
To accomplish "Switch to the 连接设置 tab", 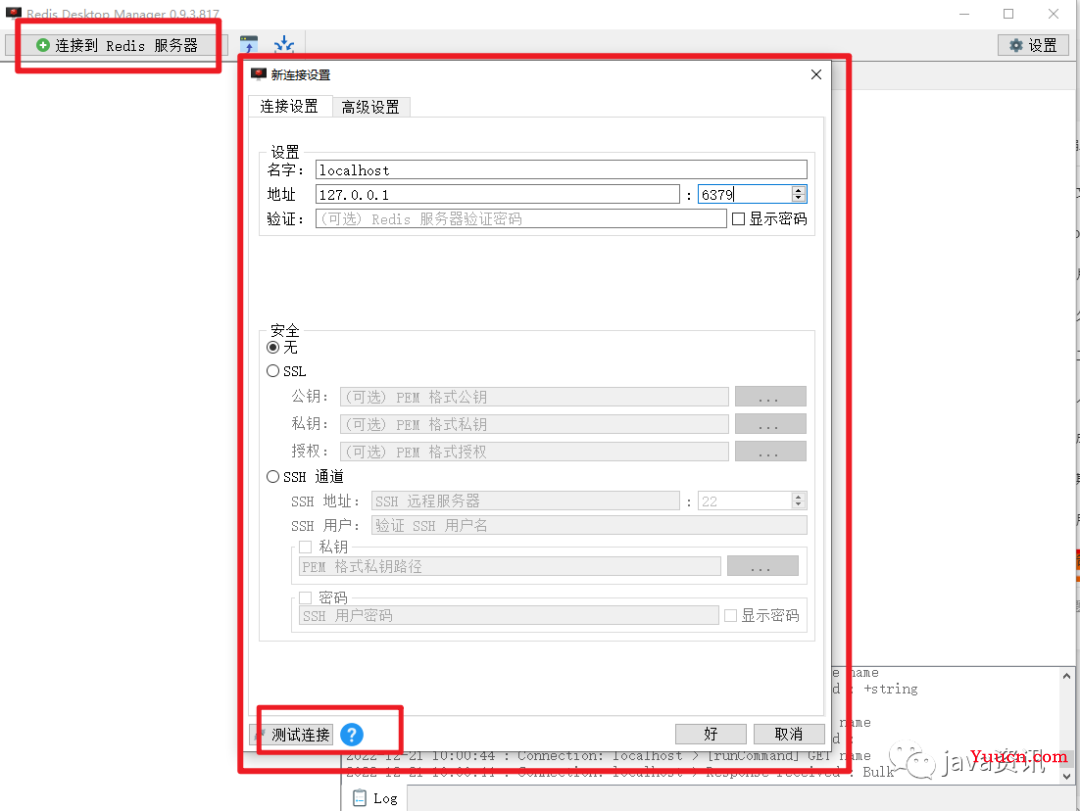I will 289,106.
